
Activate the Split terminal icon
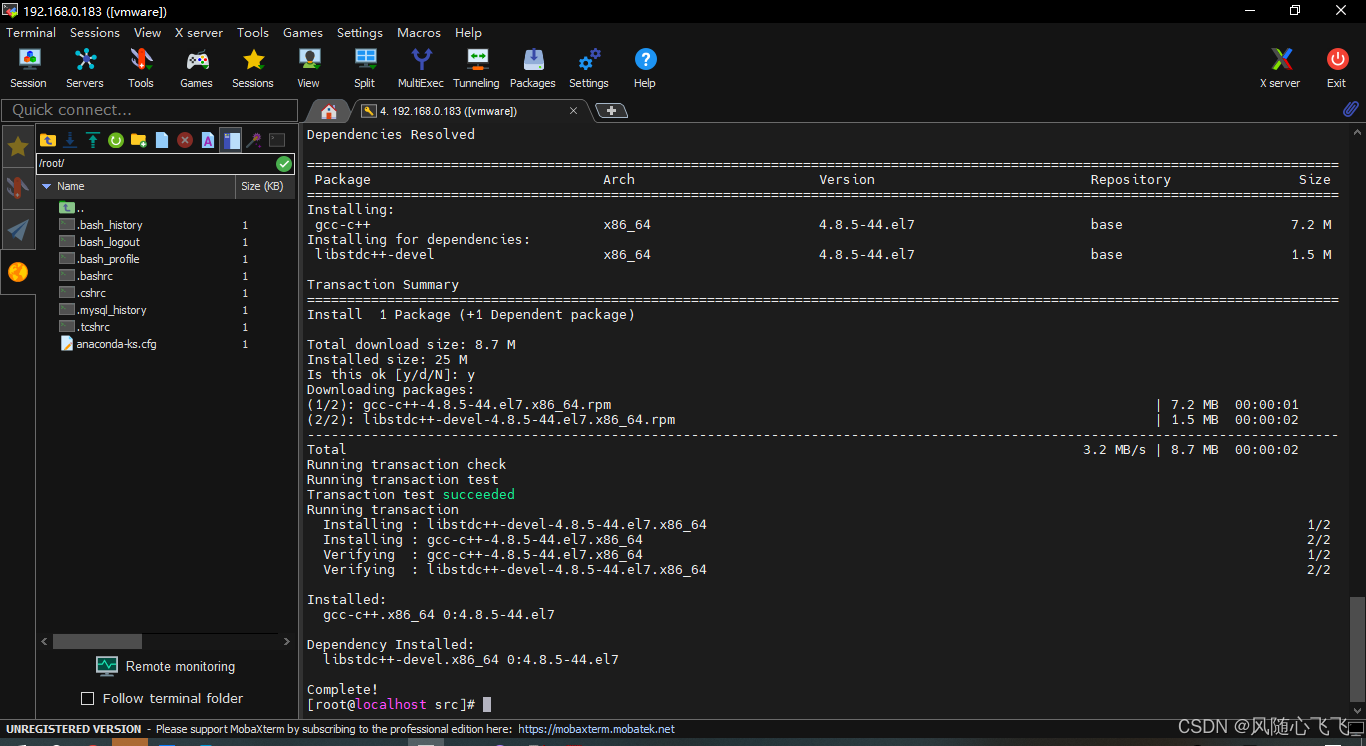(365, 68)
